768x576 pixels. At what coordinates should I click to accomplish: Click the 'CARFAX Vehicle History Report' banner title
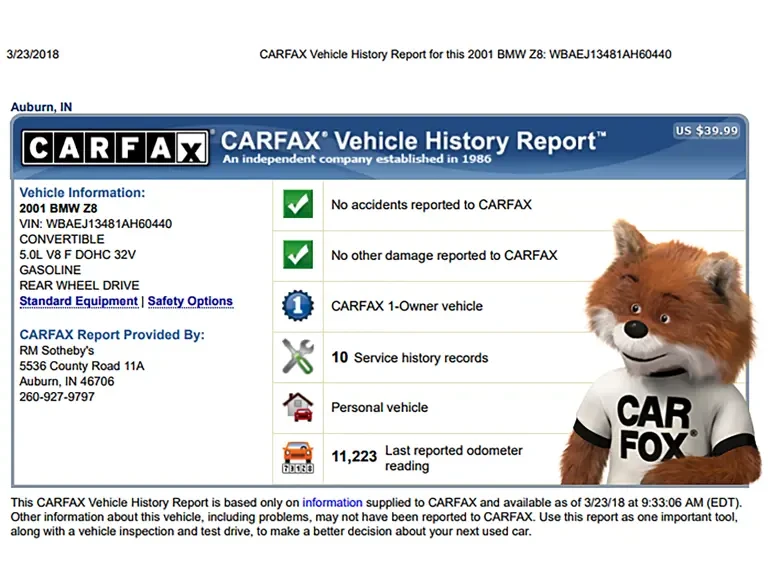[x=413, y=141]
